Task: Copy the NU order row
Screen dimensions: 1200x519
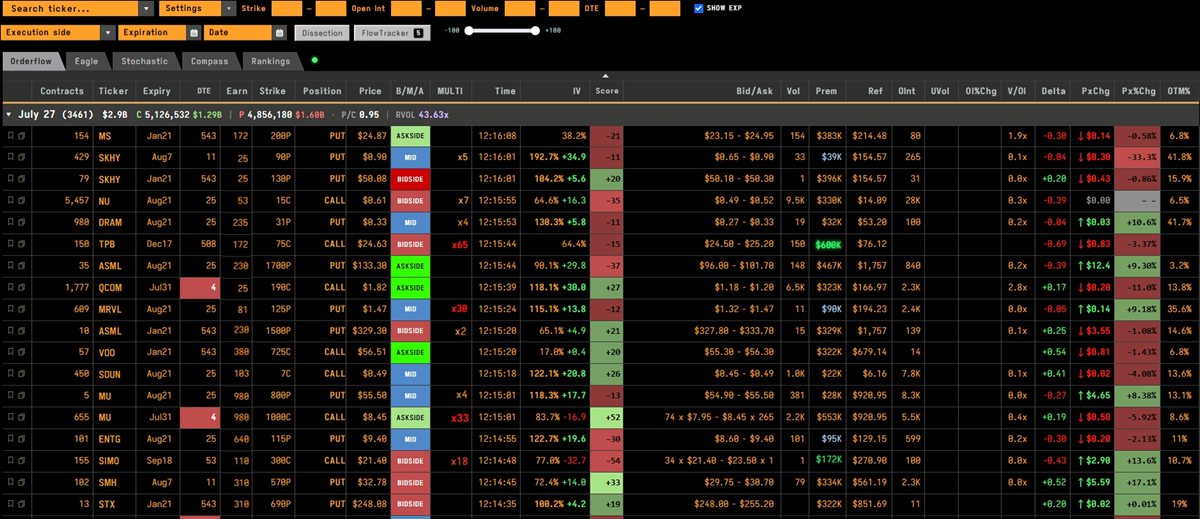Action: coord(21,201)
